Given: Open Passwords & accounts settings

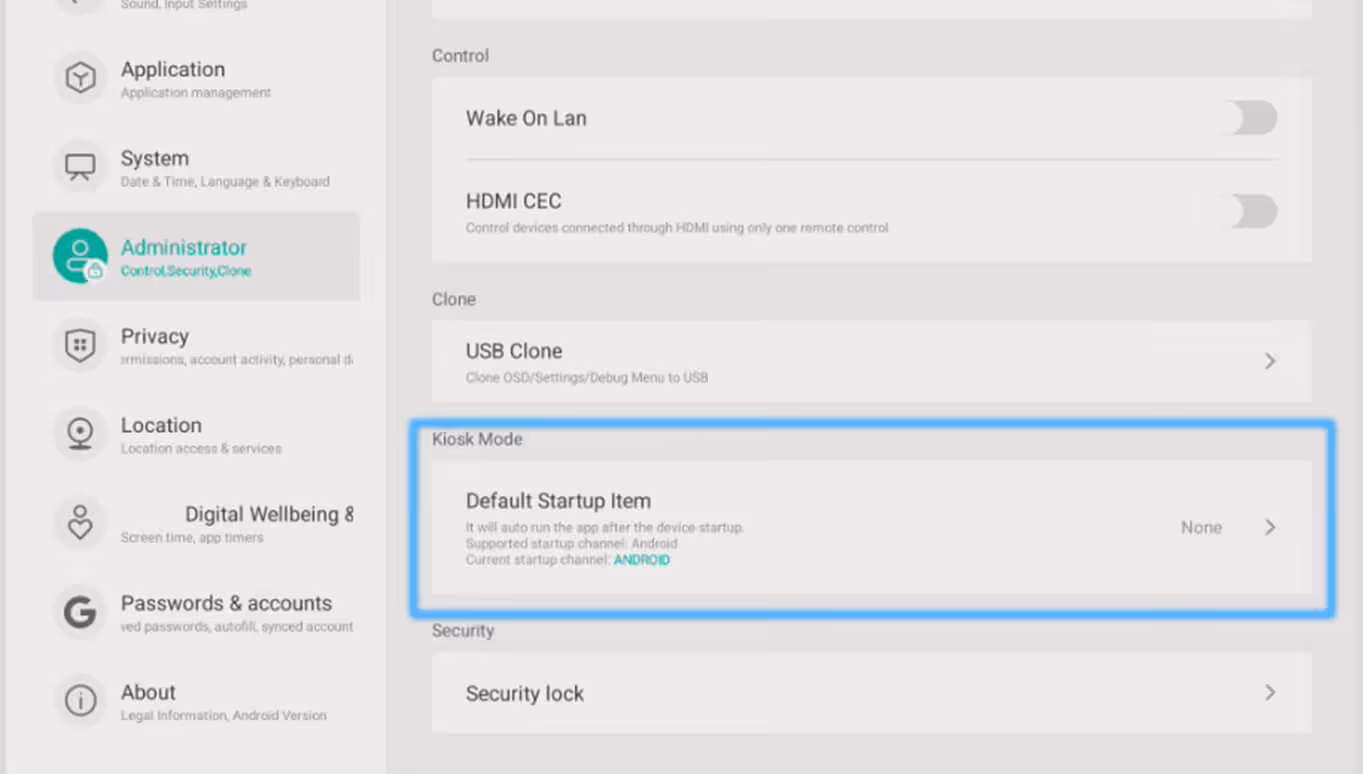Looking at the screenshot, I should 196,612.
